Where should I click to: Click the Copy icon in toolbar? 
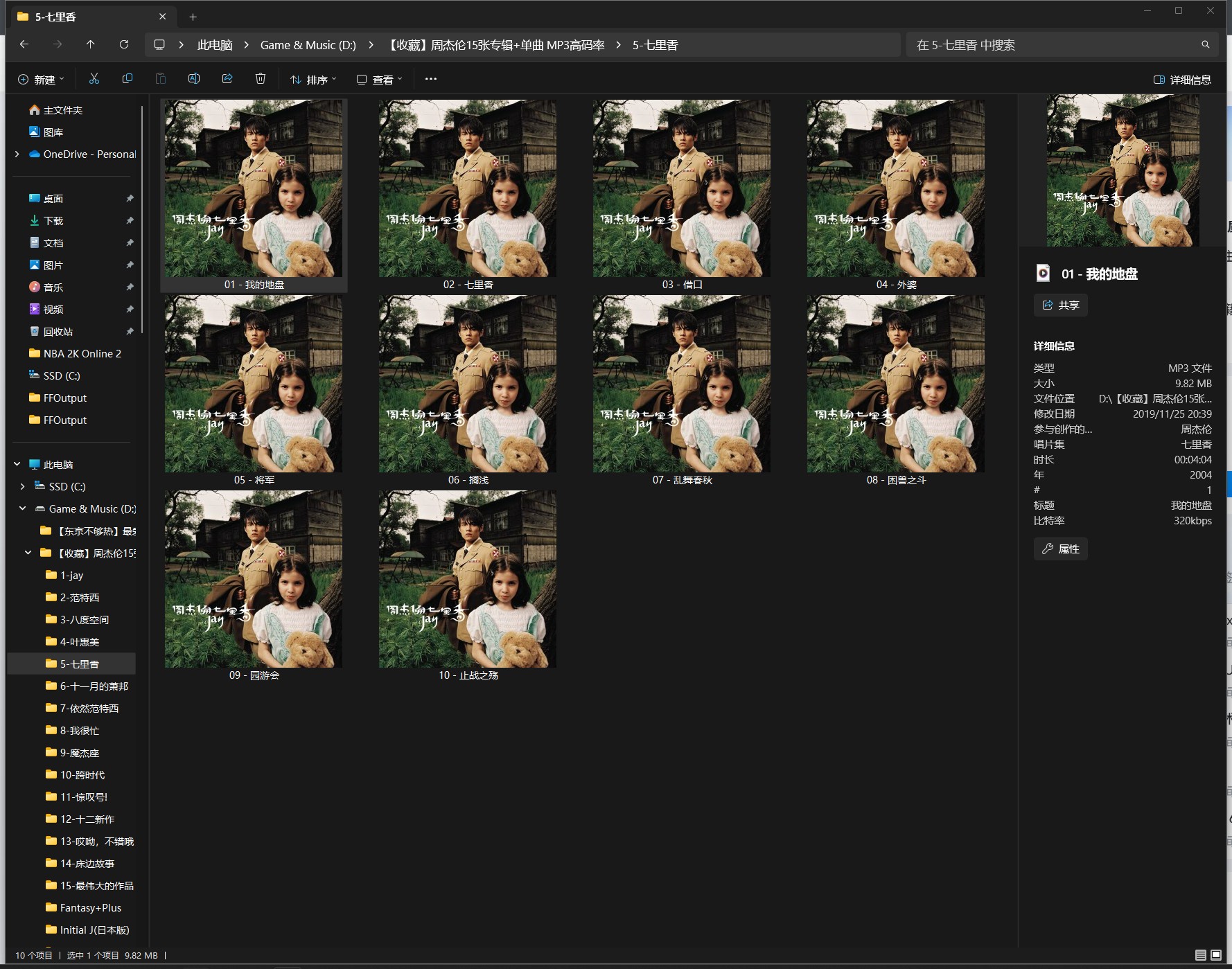pos(127,79)
